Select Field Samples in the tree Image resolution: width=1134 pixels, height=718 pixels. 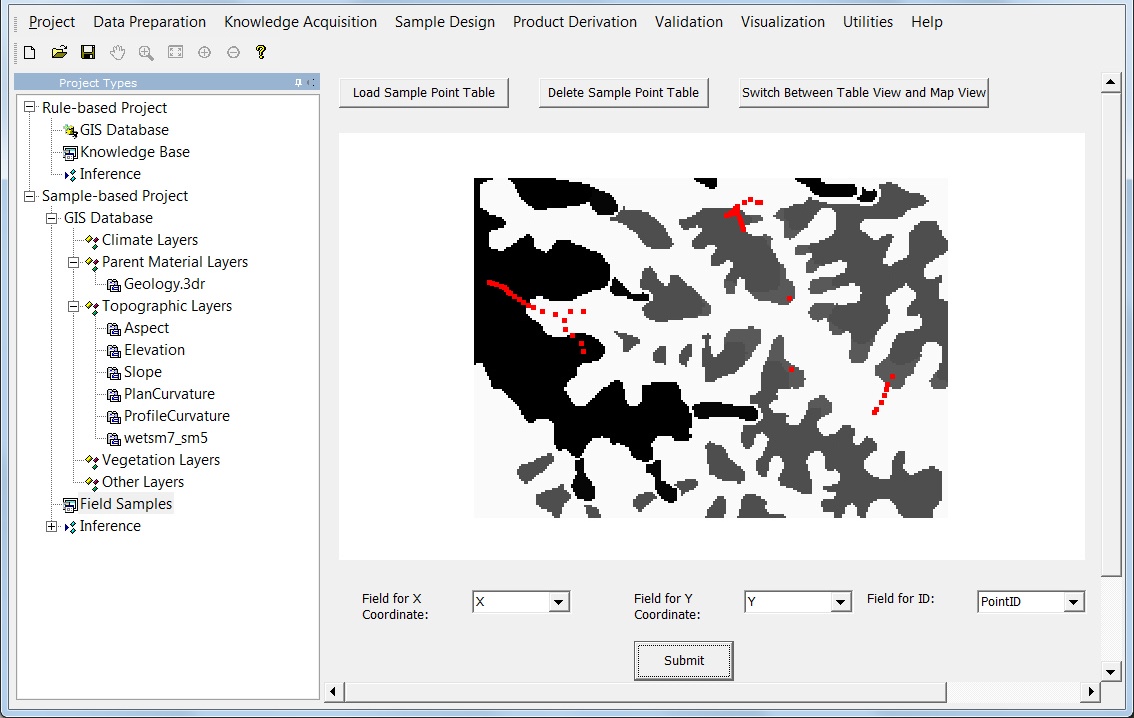[x=126, y=504]
